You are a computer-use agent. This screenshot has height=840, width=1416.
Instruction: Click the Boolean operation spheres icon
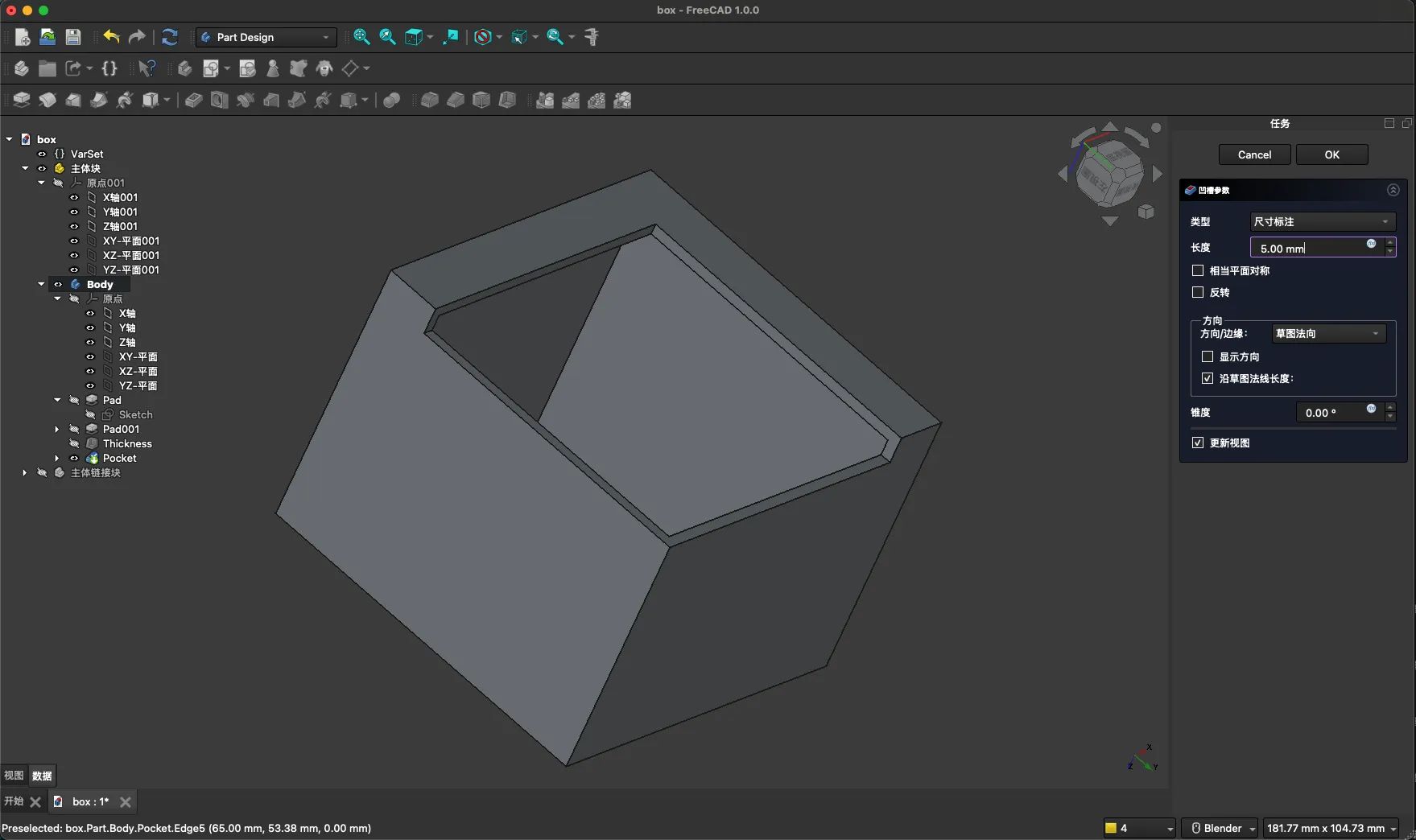point(391,100)
